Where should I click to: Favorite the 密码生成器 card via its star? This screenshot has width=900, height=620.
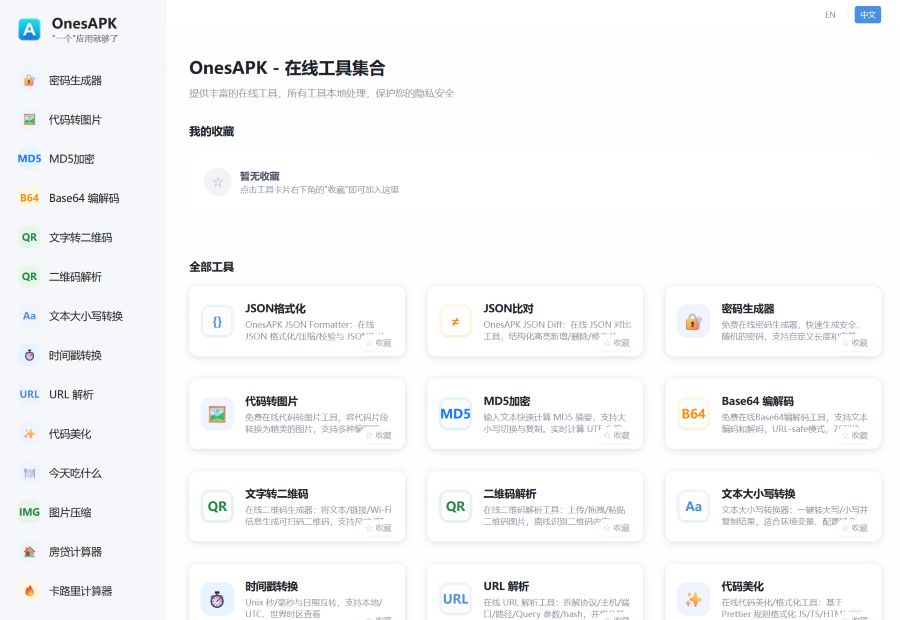(x=855, y=342)
